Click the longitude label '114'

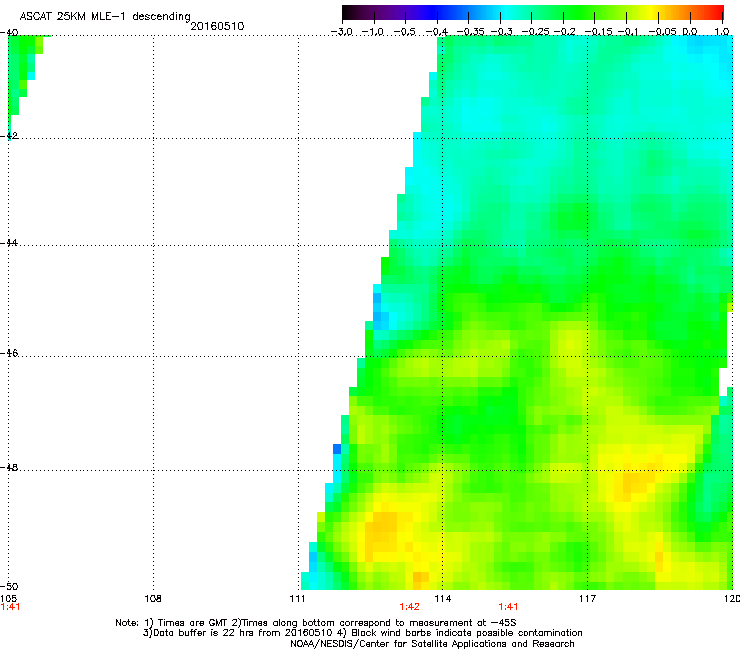pos(443,599)
